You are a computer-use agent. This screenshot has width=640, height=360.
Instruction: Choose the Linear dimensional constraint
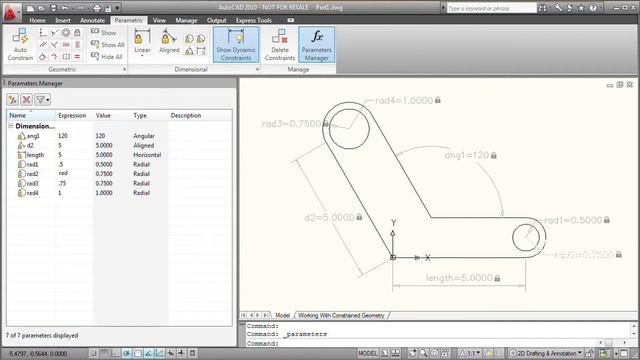point(142,40)
